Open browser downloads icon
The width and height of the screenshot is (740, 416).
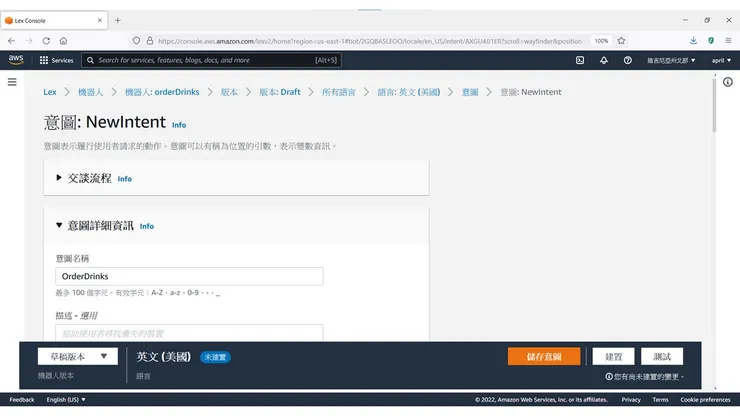(x=693, y=41)
